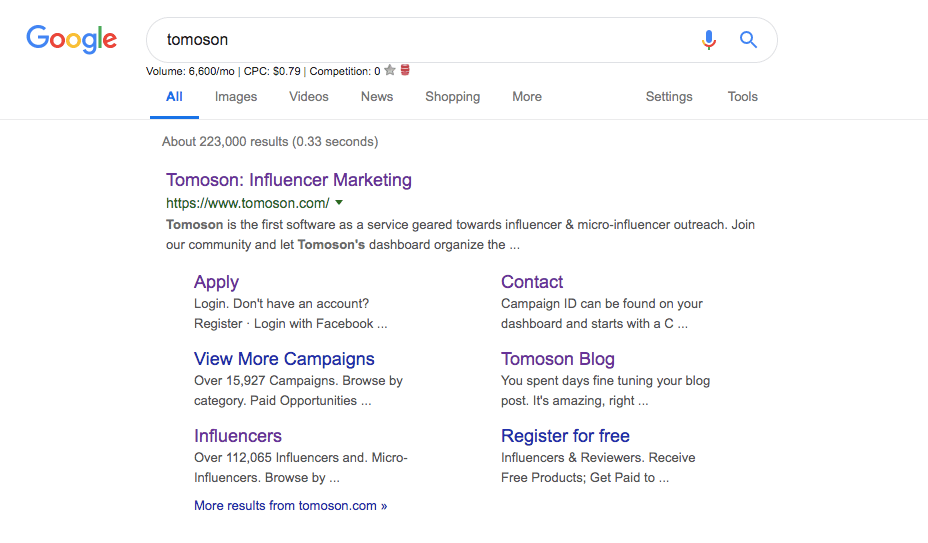Expand the tomoson.com URL dropdown arrow
The height and width of the screenshot is (543, 928).
point(339,203)
